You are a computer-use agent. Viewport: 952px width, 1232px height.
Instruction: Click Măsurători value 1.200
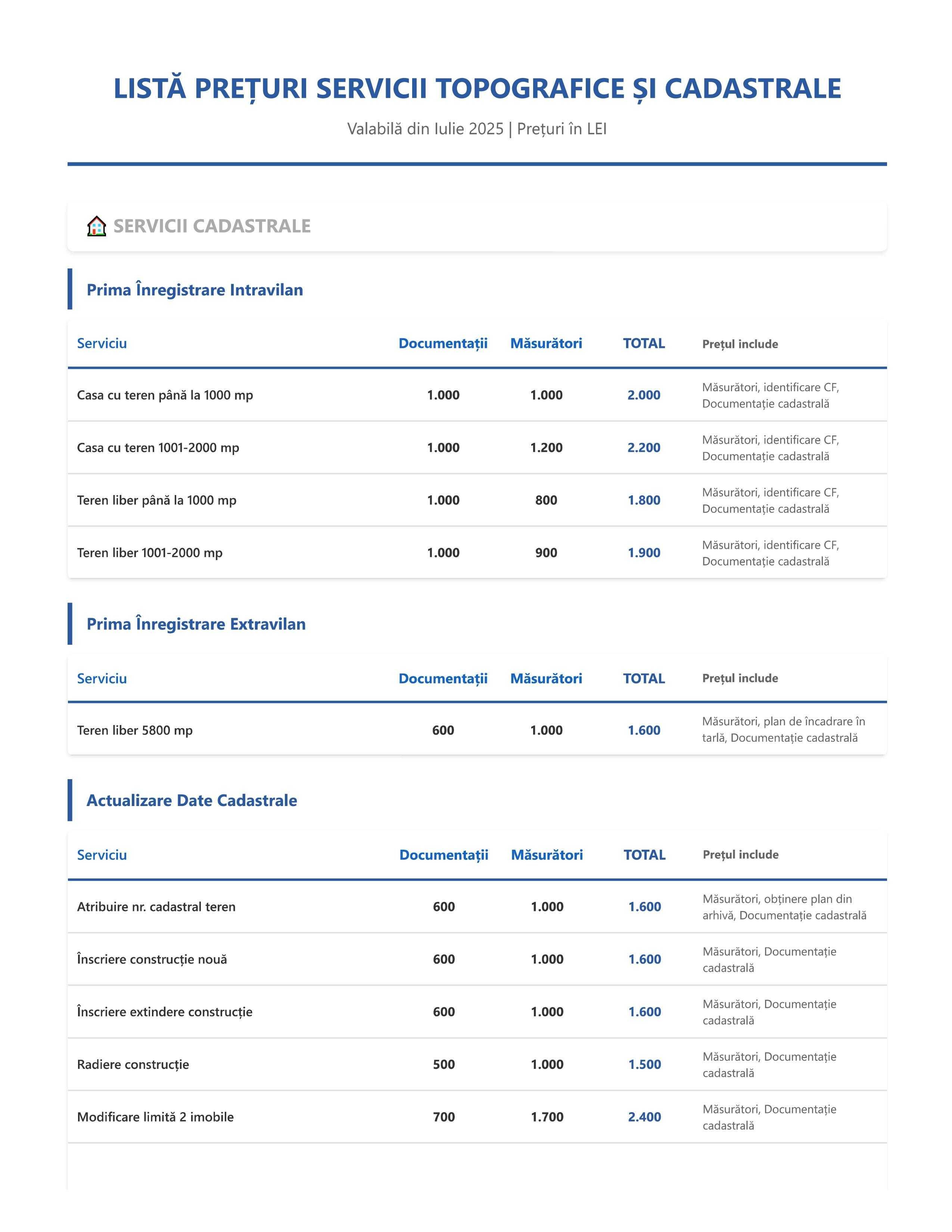547,447
